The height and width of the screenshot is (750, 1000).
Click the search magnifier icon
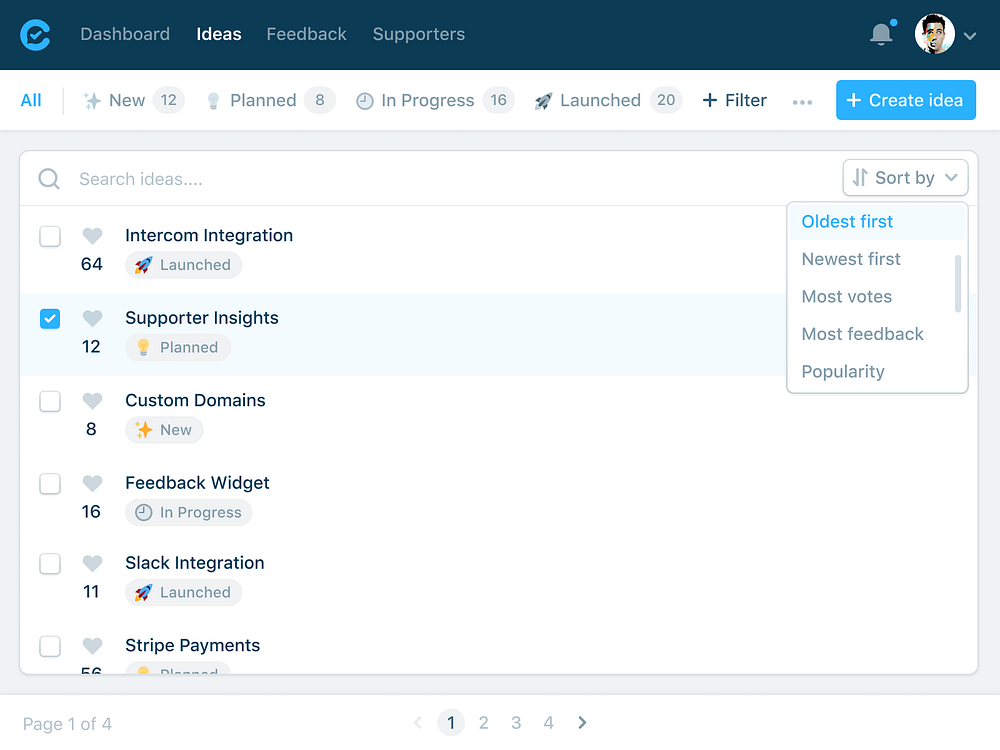[x=49, y=178]
